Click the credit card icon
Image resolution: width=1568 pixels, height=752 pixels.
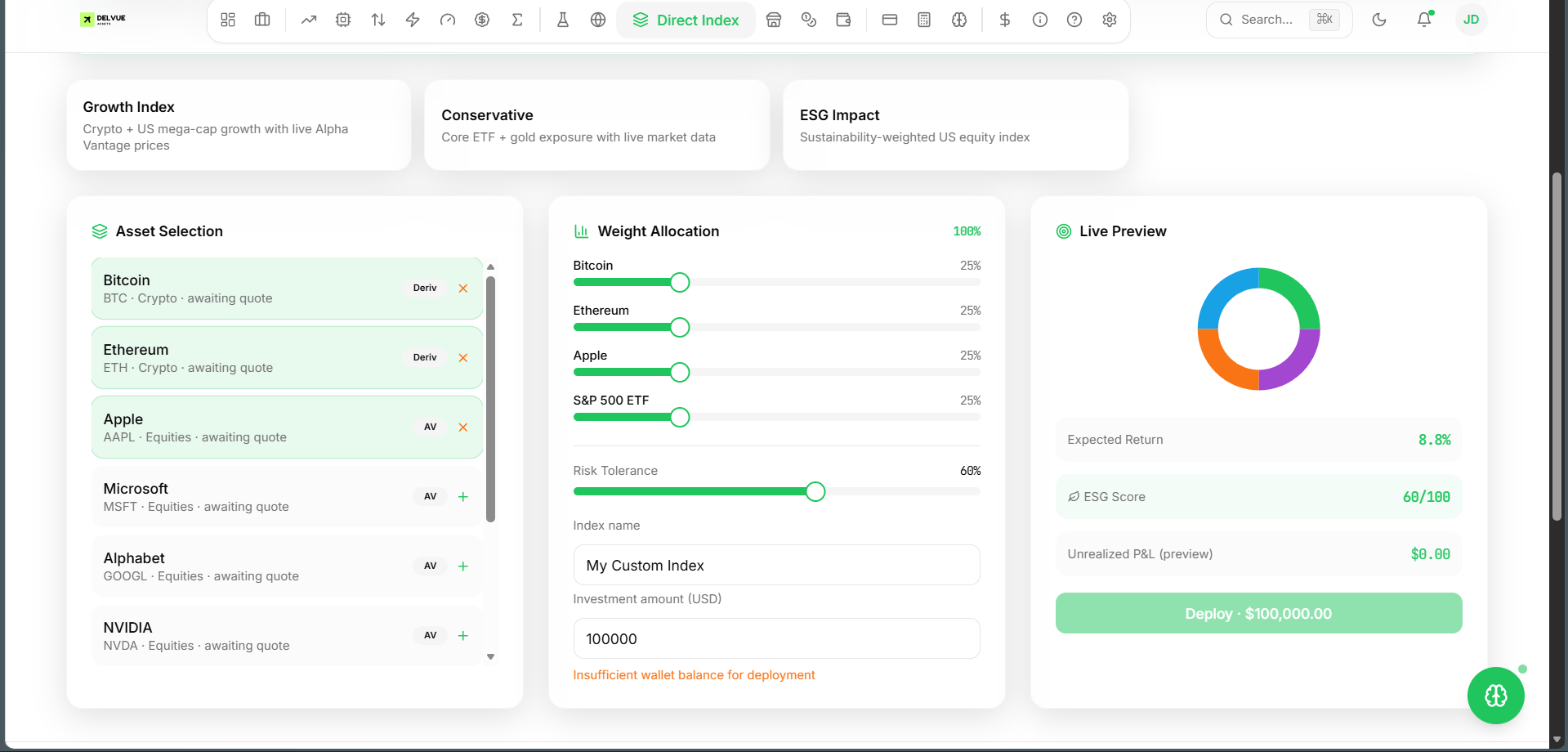(890, 20)
